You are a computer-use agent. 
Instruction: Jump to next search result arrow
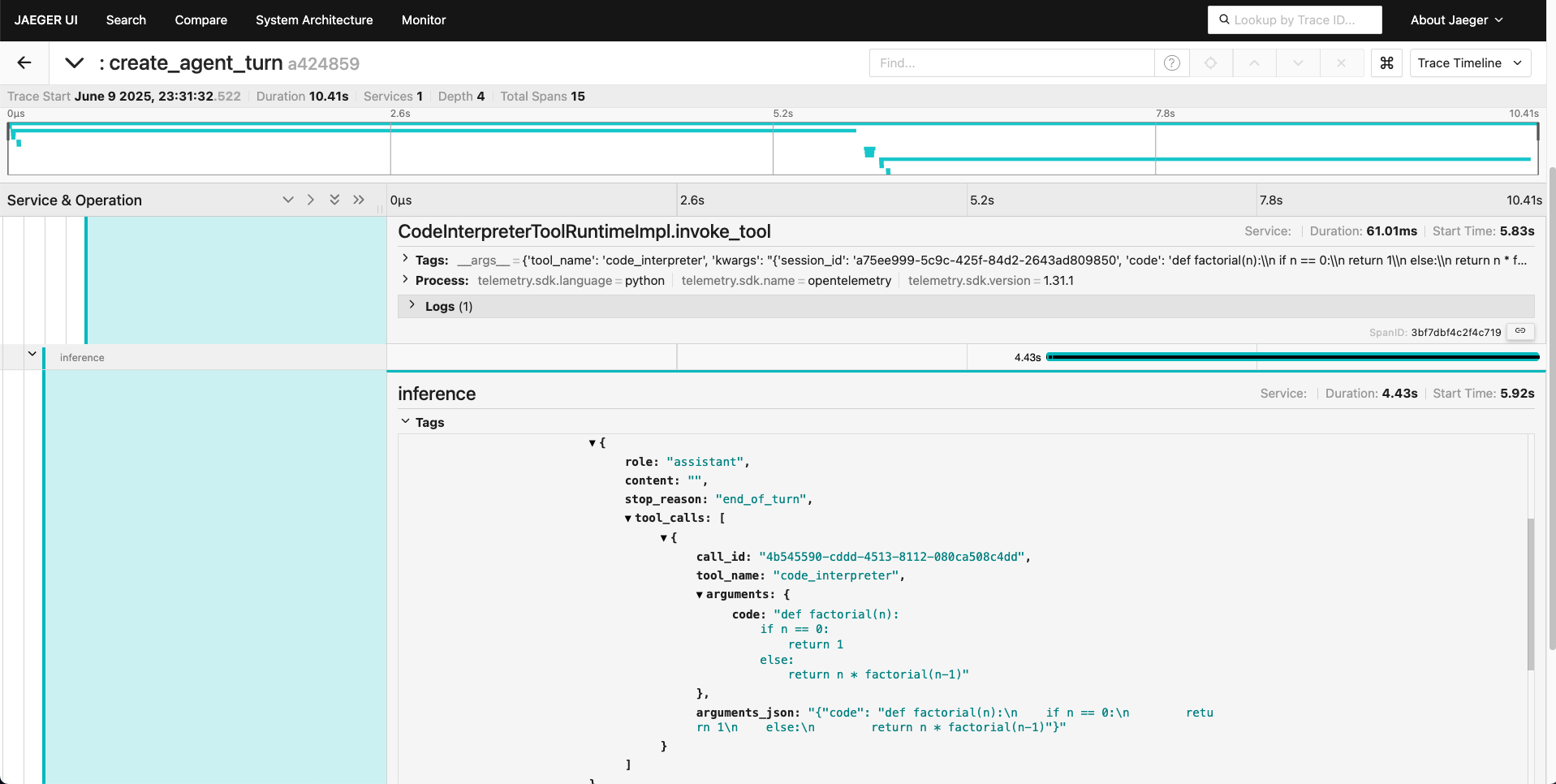coord(1298,62)
